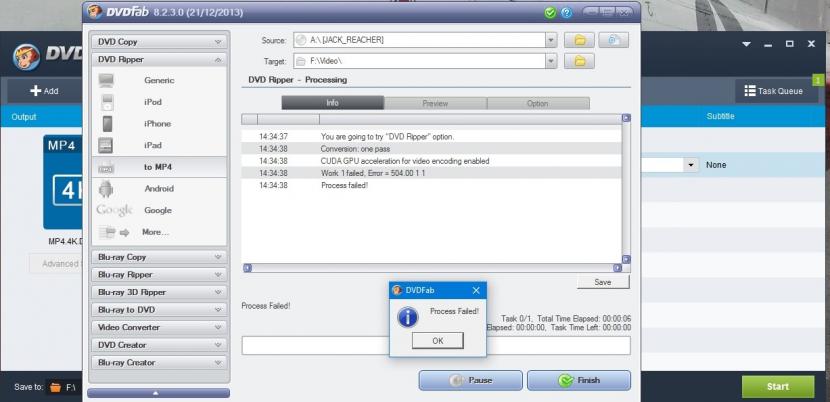The image size is (830, 402).
Task: Click the Subtitle column header in background window
Action: 720,116
